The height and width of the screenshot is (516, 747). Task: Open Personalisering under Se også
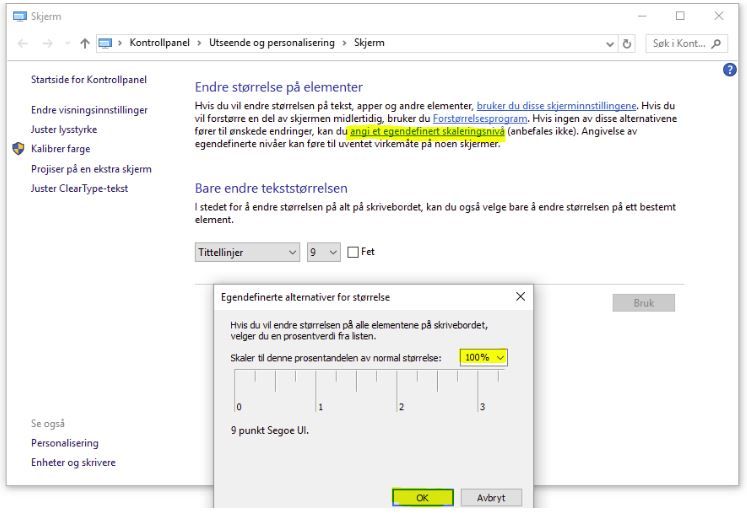[65, 443]
